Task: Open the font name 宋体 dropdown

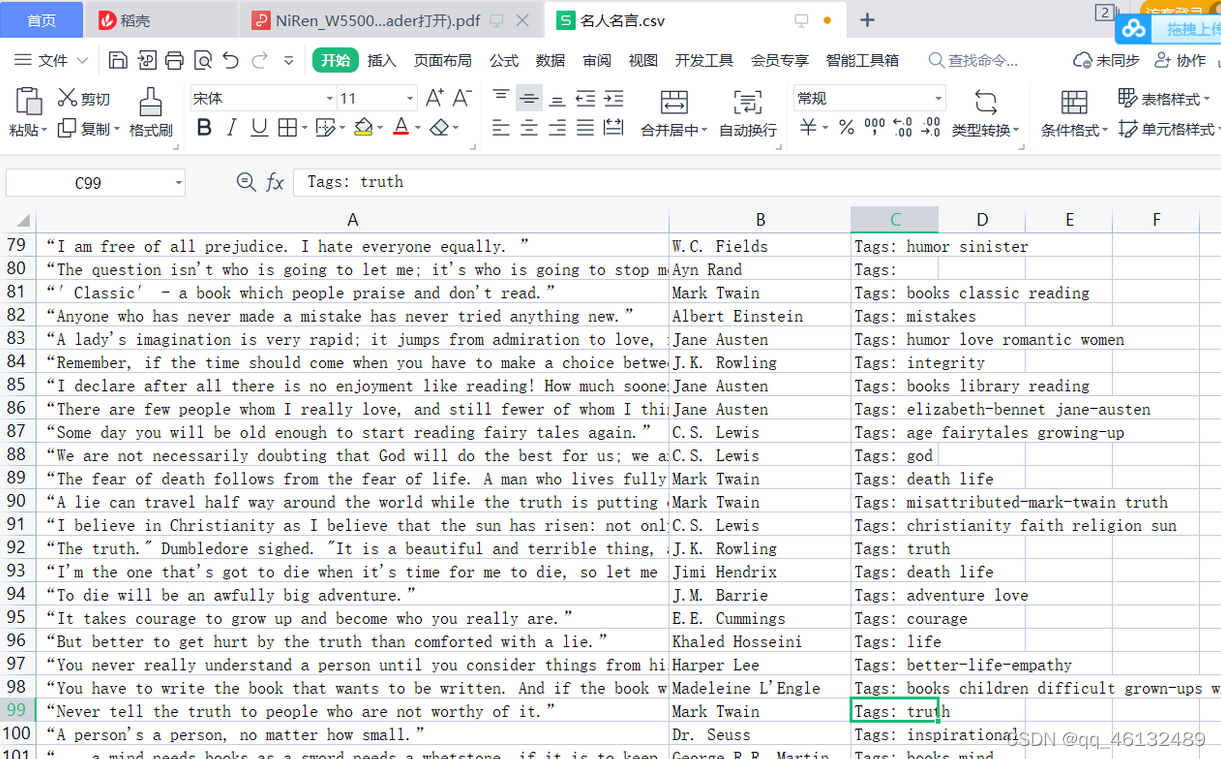Action: tap(329, 98)
